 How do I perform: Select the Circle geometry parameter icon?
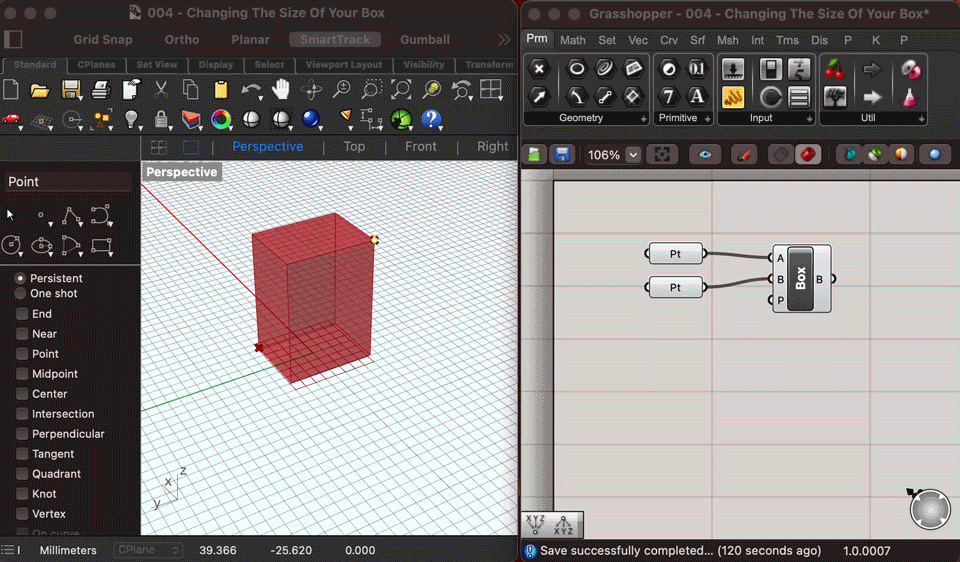click(576, 69)
